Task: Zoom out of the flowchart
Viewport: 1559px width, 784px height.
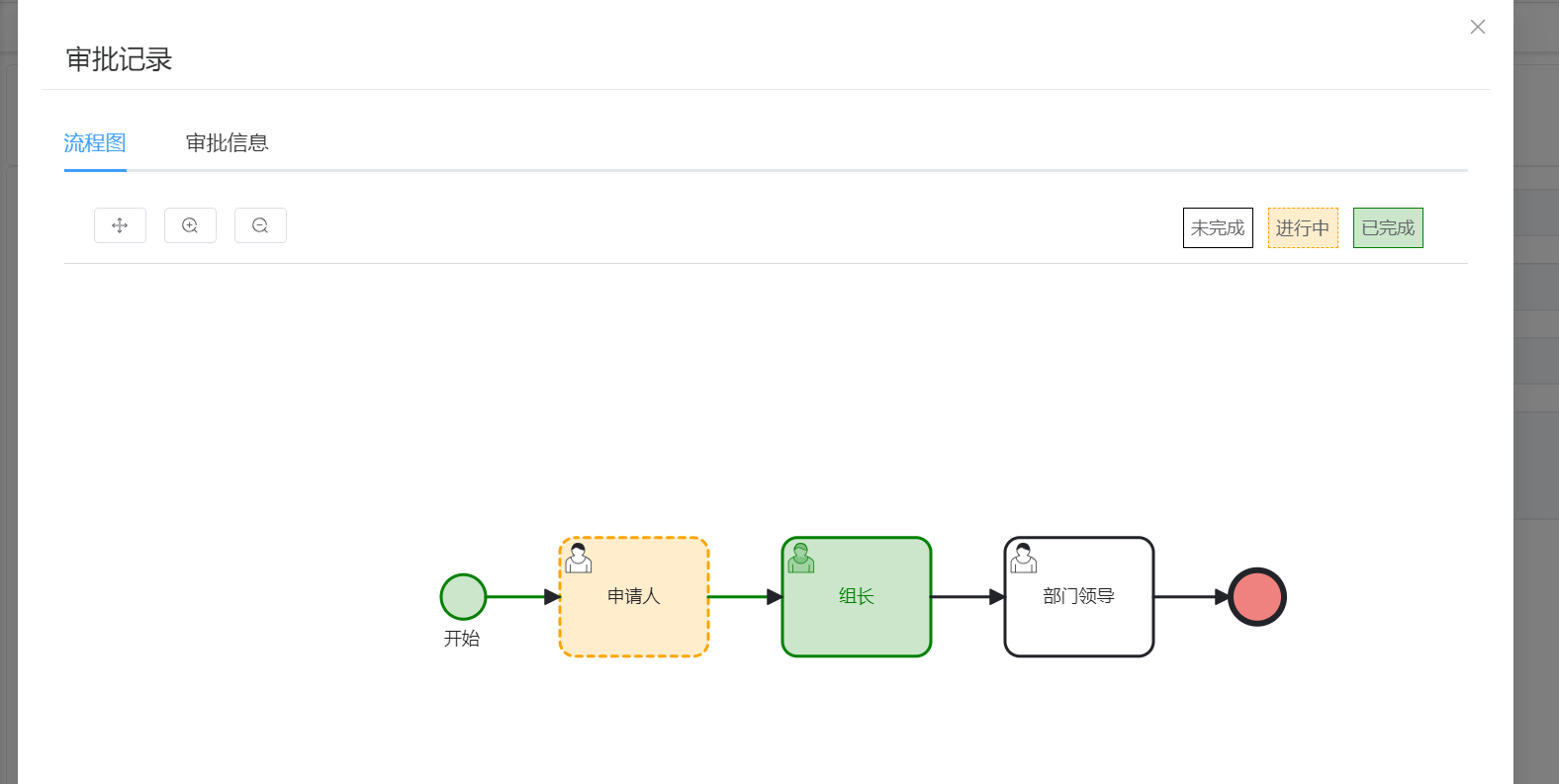Action: pos(260,225)
